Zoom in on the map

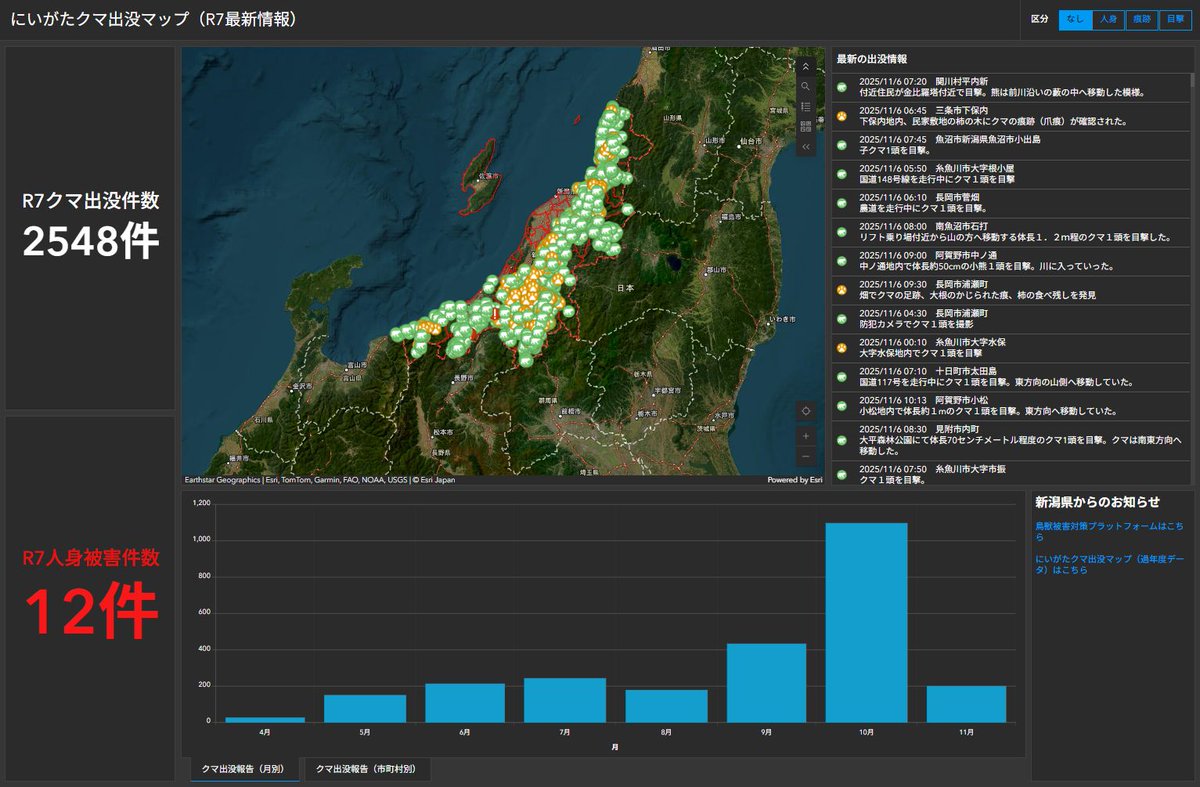[x=806, y=436]
